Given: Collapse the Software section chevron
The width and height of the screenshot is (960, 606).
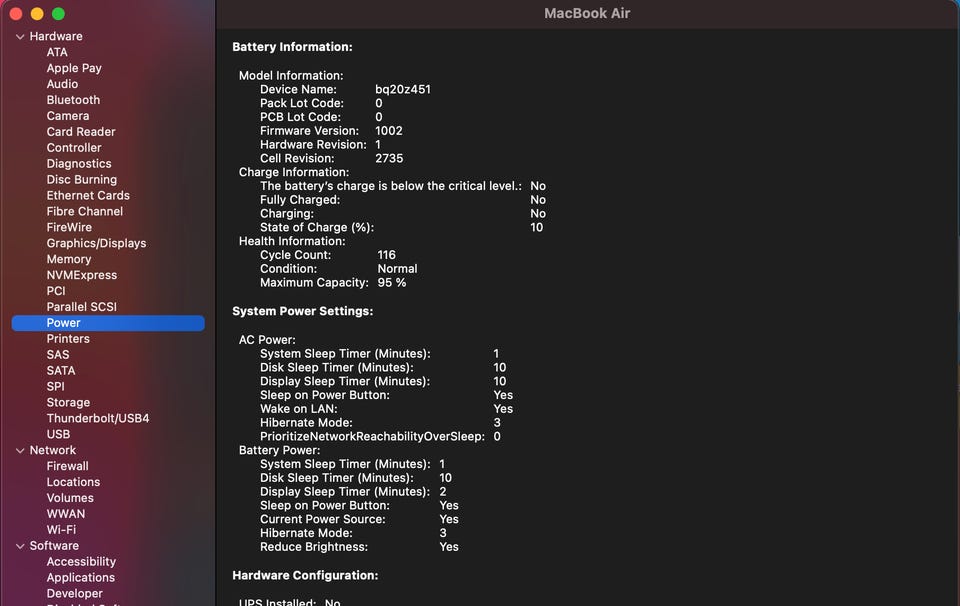Looking at the screenshot, I should pyautogui.click(x=20, y=546).
